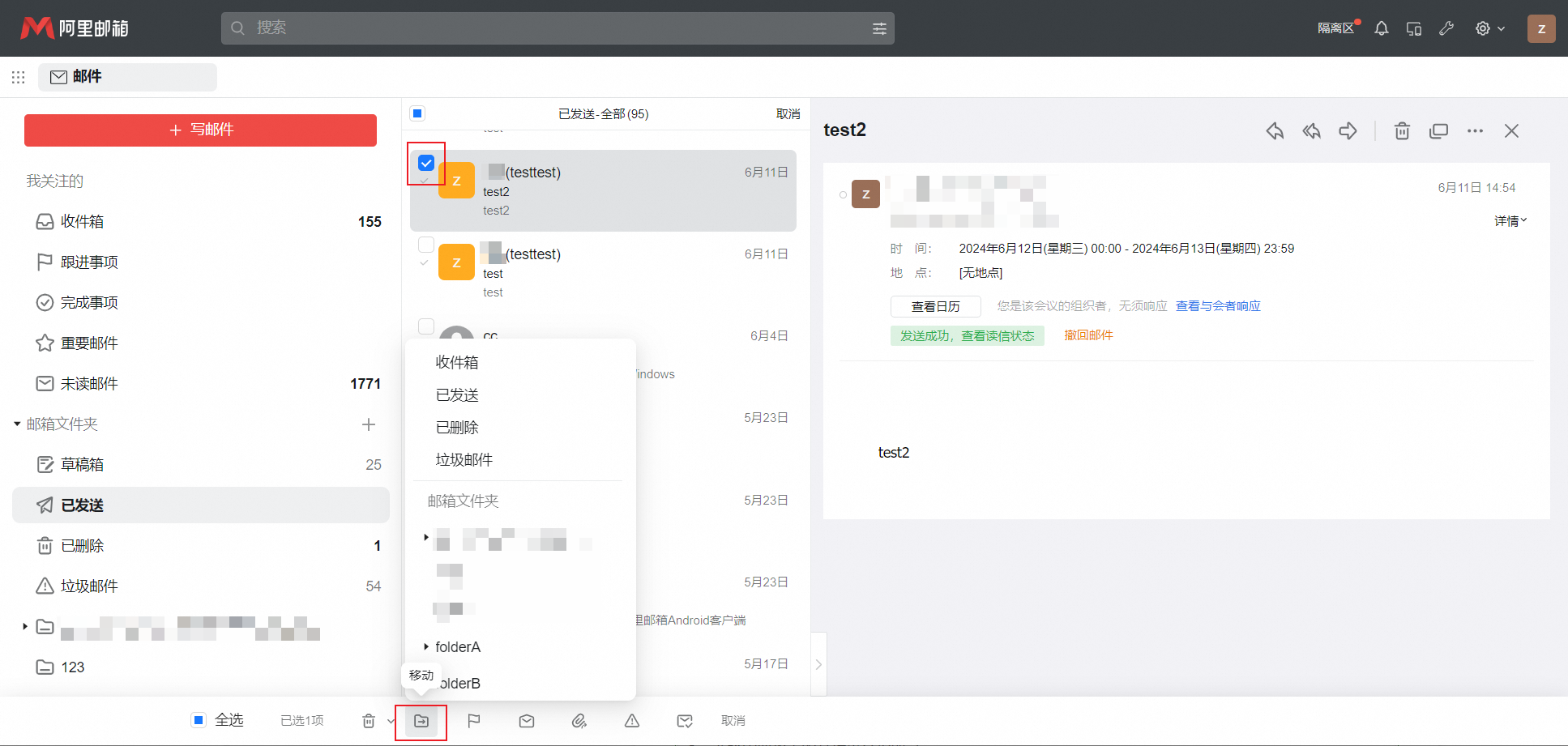The image size is (1568, 746).
Task: Select the reply icon in the reading pane
Action: [1274, 130]
